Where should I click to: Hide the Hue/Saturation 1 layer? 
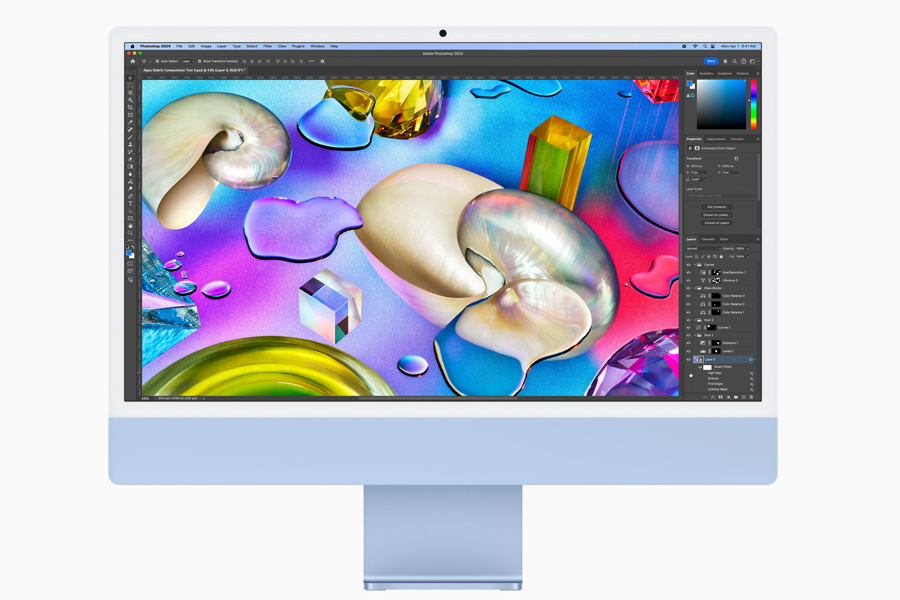coord(689,273)
